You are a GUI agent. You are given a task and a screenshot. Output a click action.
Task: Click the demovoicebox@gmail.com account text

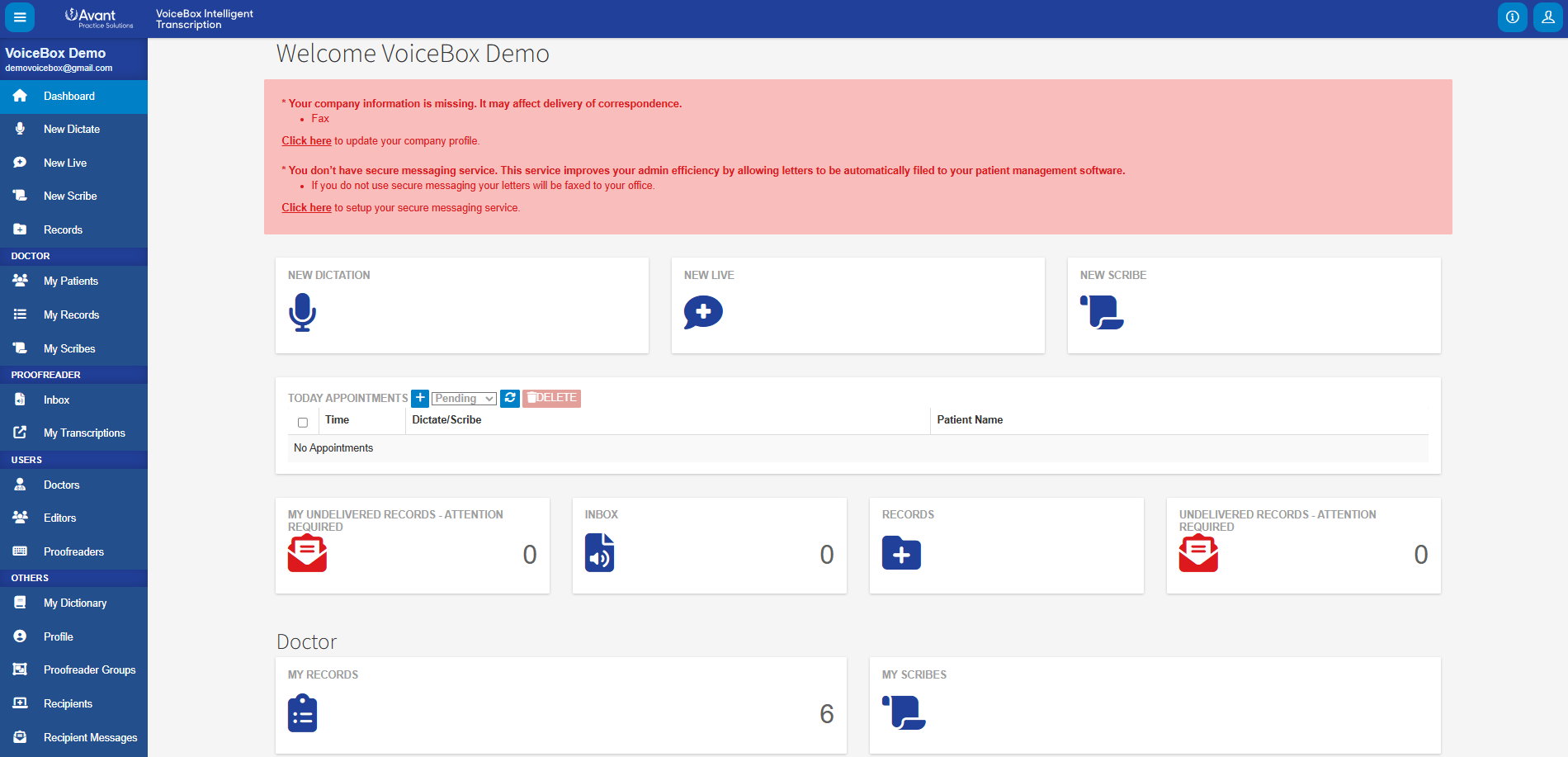59,68
